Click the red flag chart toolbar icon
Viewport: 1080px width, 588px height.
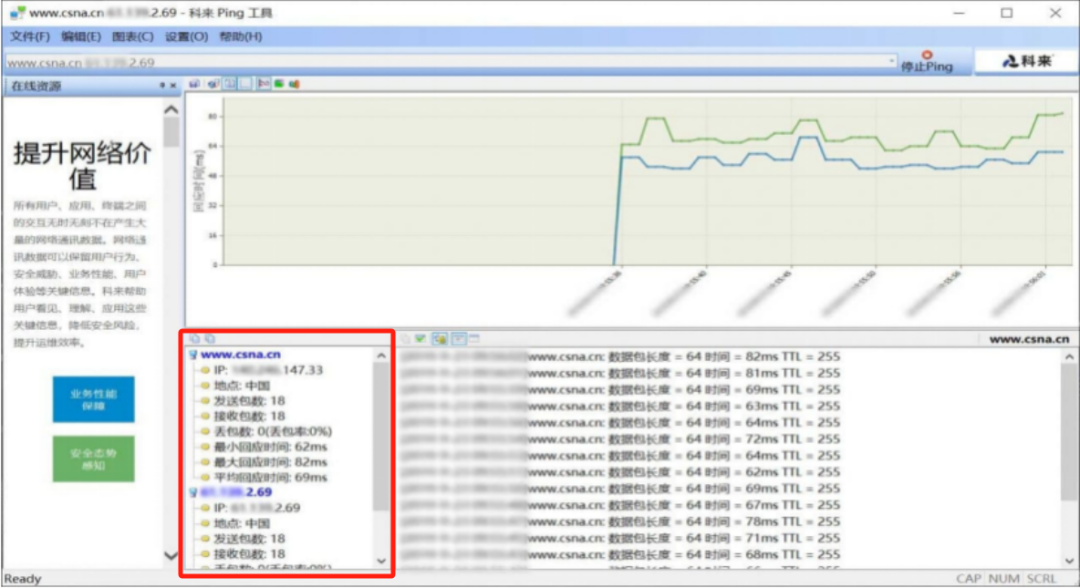point(264,84)
